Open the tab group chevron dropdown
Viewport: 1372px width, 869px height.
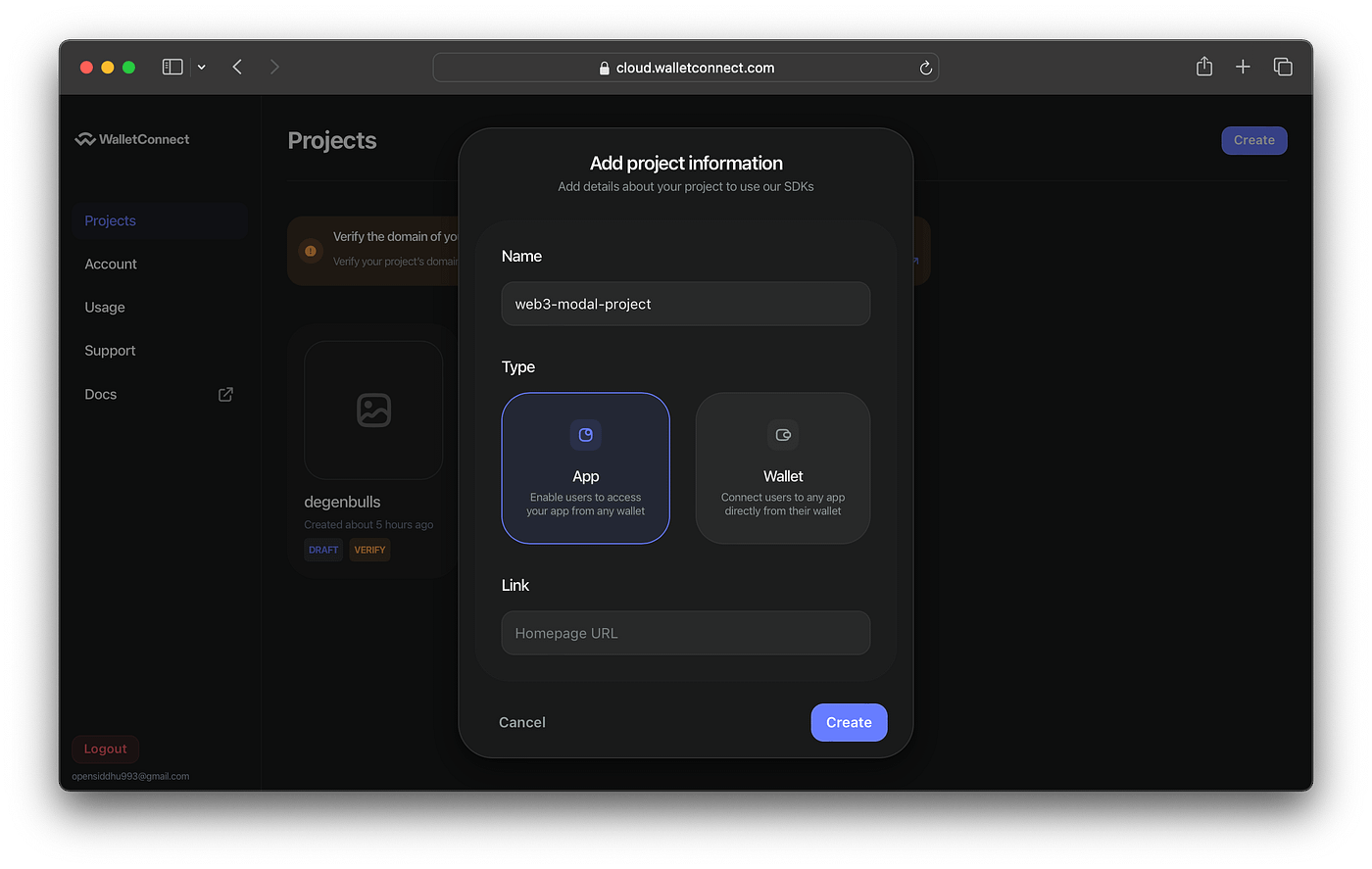click(202, 67)
